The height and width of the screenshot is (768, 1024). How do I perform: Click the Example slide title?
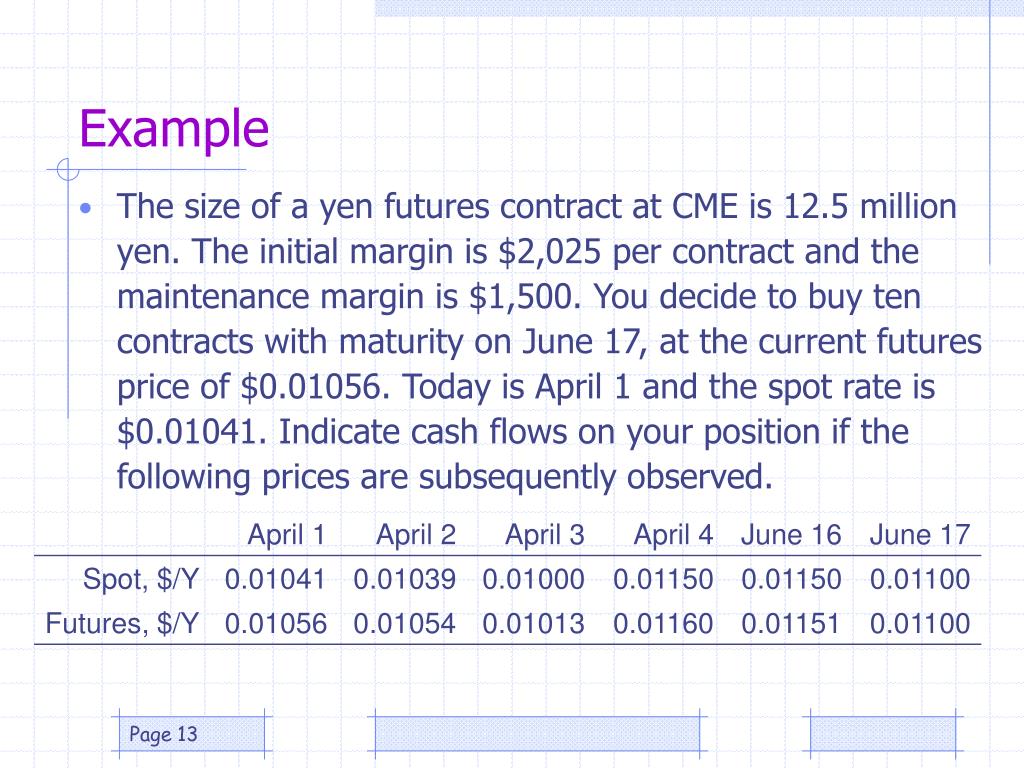[x=174, y=129]
